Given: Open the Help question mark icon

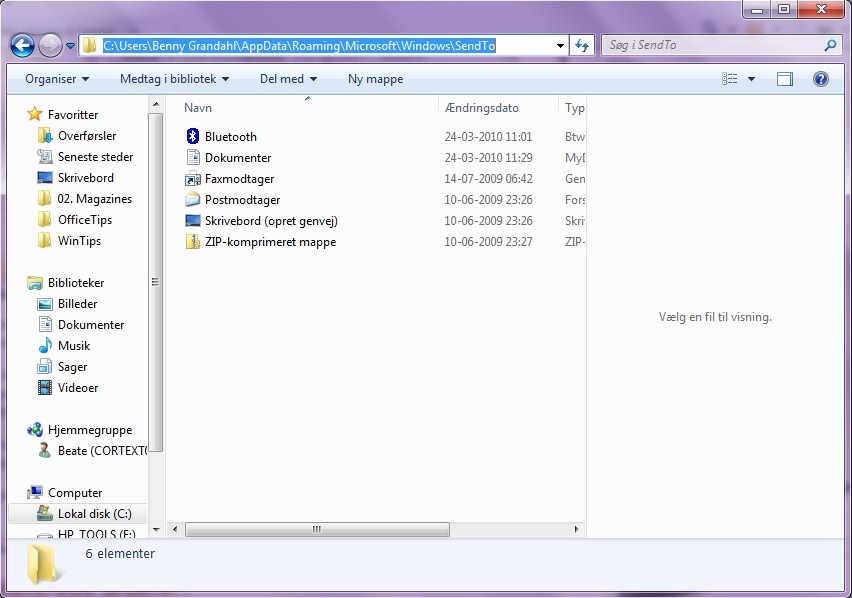Looking at the screenshot, I should (820, 79).
